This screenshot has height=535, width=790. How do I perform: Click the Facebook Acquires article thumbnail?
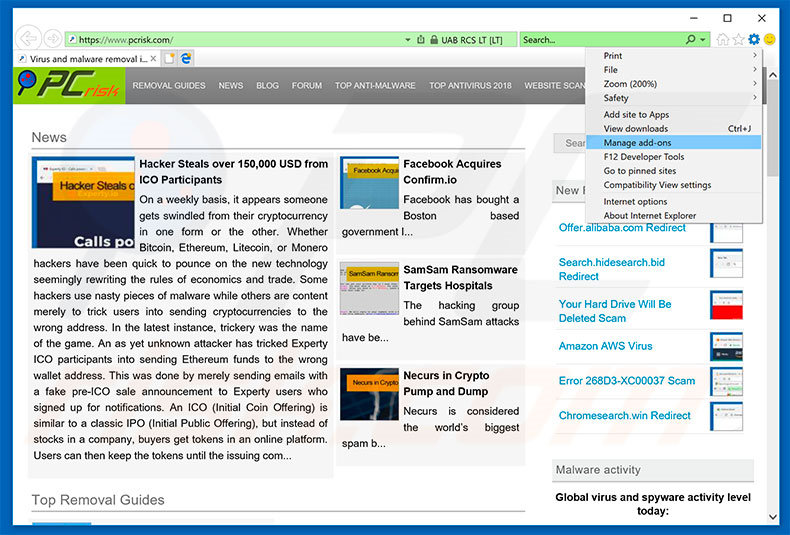[369, 183]
